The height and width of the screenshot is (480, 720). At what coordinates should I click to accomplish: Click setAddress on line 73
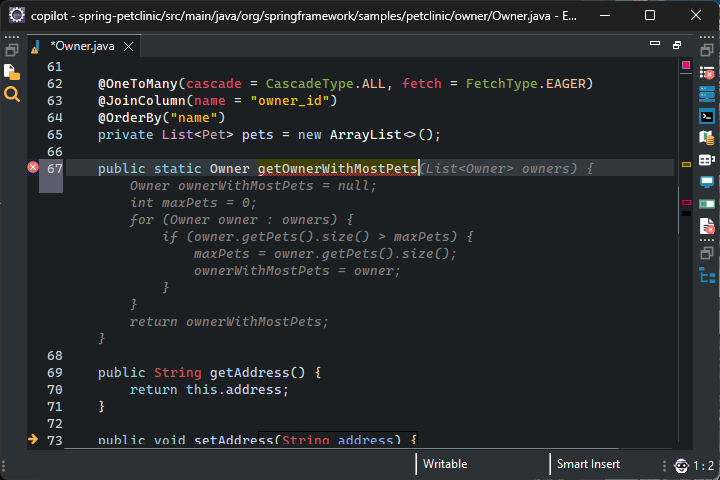[234, 440]
